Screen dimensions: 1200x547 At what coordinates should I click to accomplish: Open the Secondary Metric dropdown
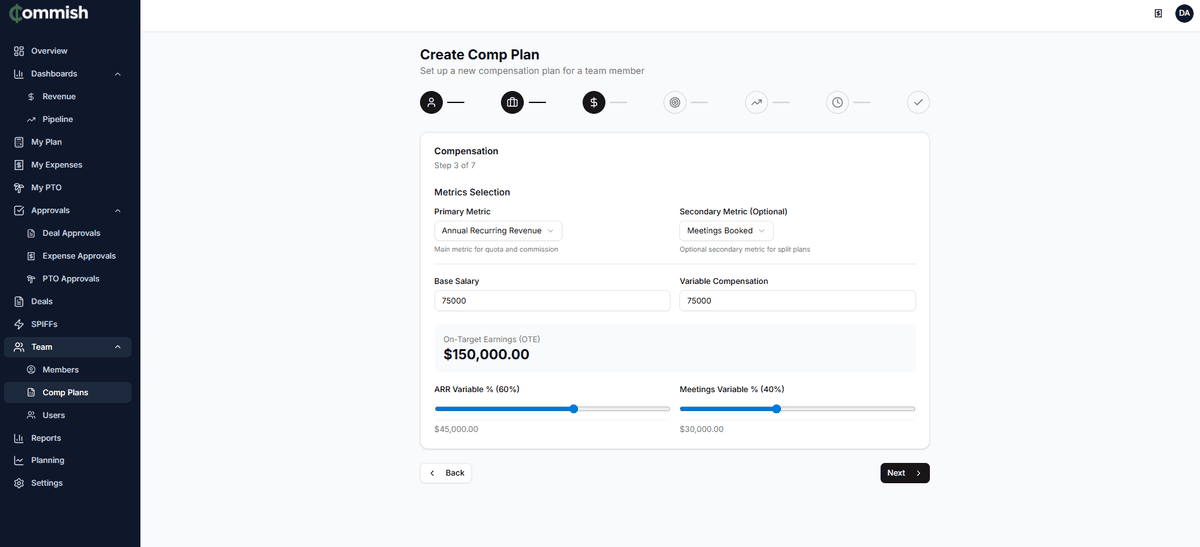coord(726,231)
